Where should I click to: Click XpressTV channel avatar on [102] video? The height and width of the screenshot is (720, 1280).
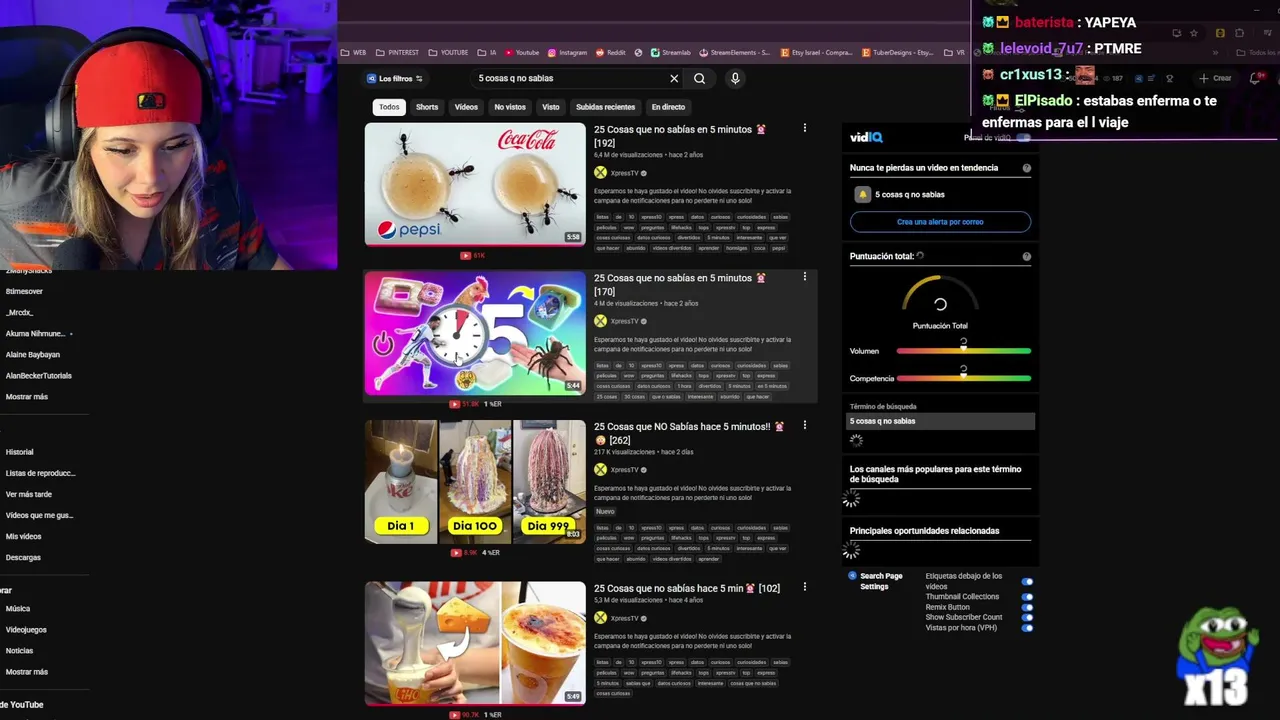click(600, 618)
